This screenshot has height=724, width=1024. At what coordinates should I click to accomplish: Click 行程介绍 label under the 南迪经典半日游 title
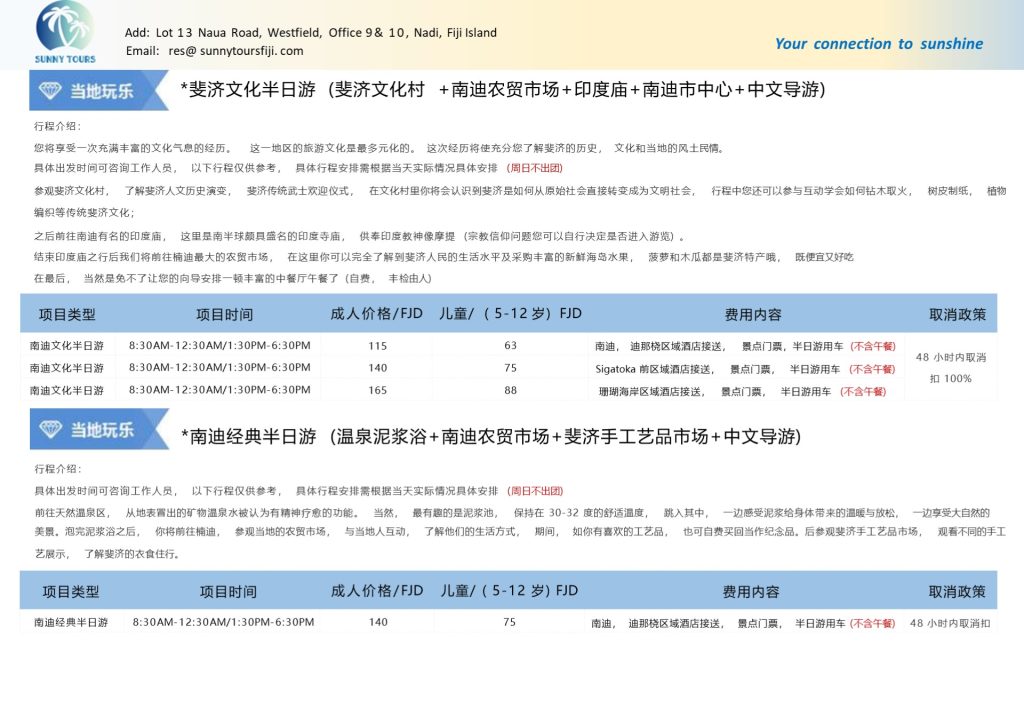(57, 469)
